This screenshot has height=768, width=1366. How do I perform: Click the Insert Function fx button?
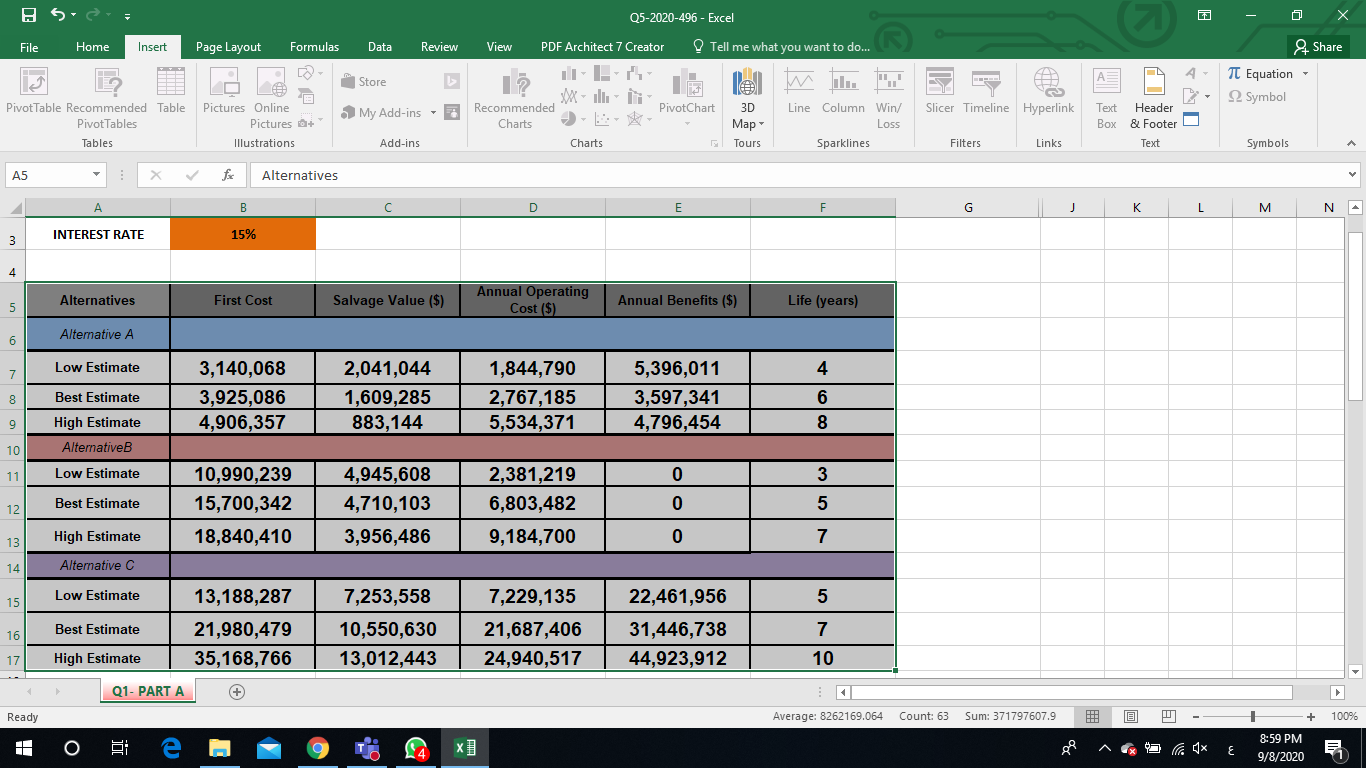point(228,175)
